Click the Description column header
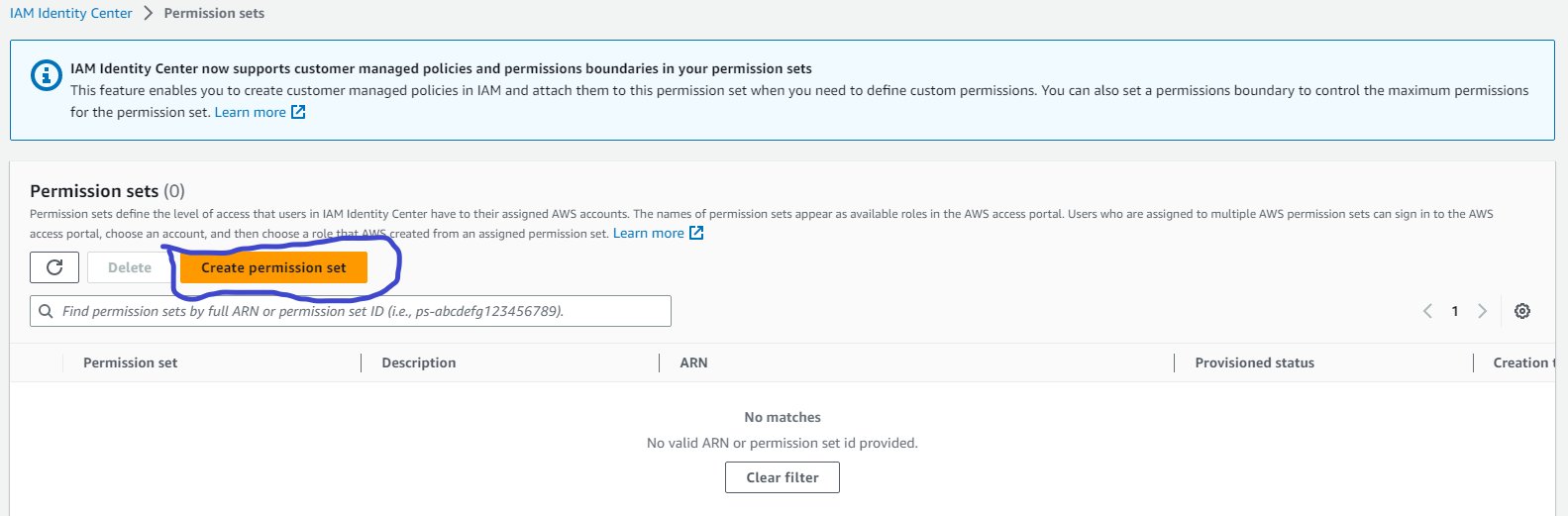Viewport: 1568px width, 516px height. pyautogui.click(x=419, y=362)
